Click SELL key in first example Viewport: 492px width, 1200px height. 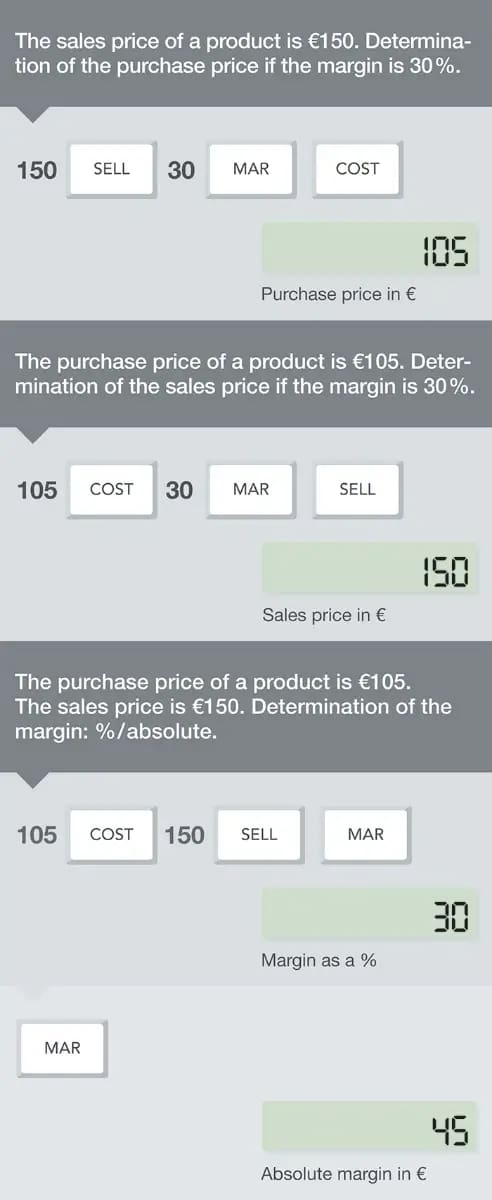[111, 169]
